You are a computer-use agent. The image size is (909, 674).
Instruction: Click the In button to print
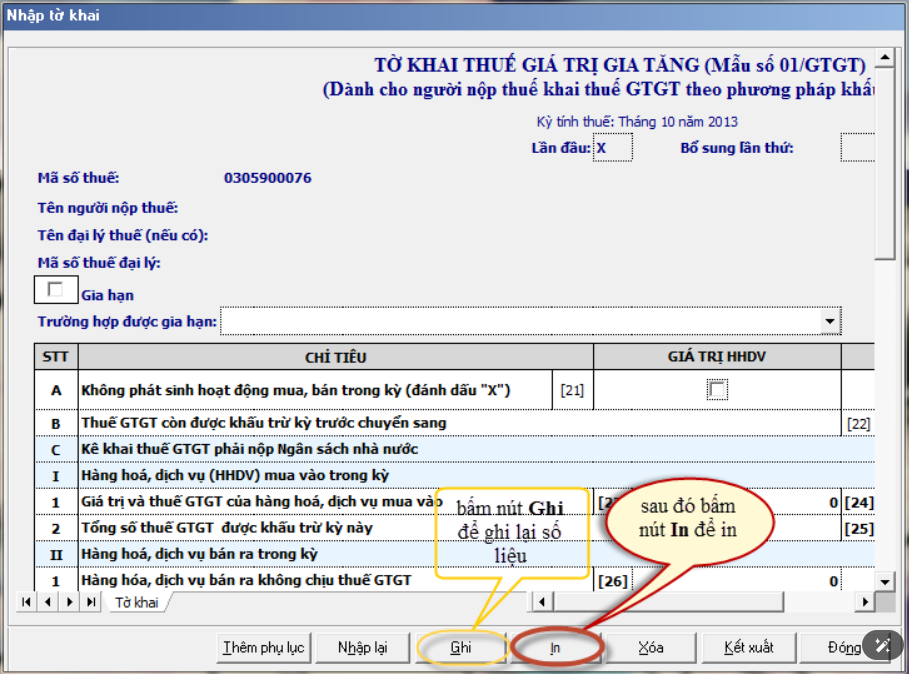click(x=555, y=647)
